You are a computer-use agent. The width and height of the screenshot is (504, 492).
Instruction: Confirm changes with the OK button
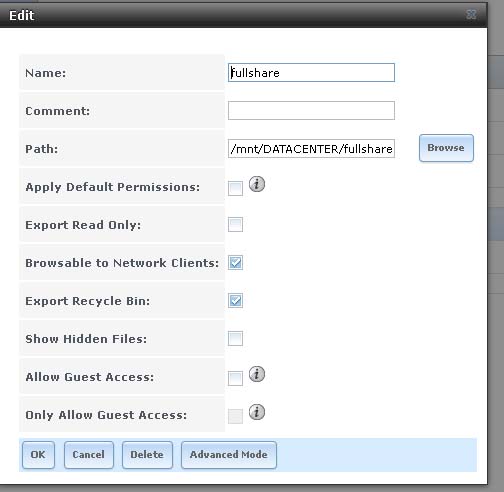pyautogui.click(x=38, y=455)
